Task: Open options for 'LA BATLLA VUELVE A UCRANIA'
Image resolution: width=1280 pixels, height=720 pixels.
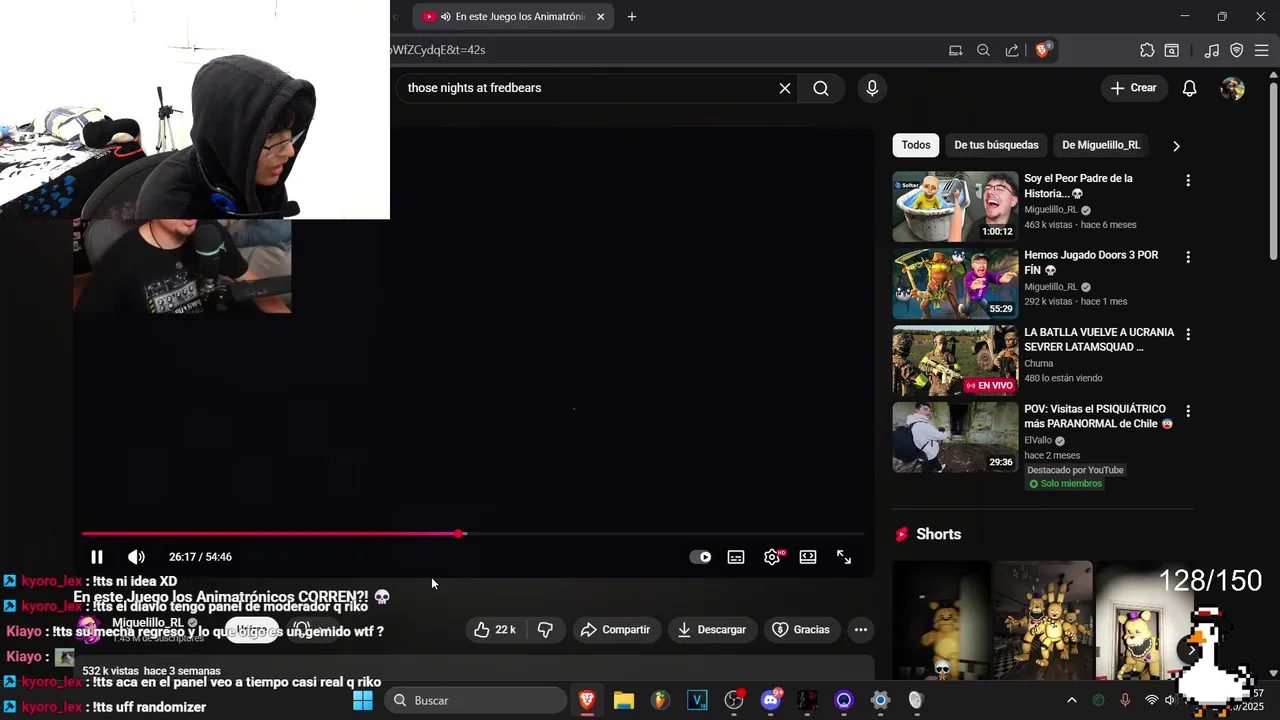Action: coord(1188,334)
